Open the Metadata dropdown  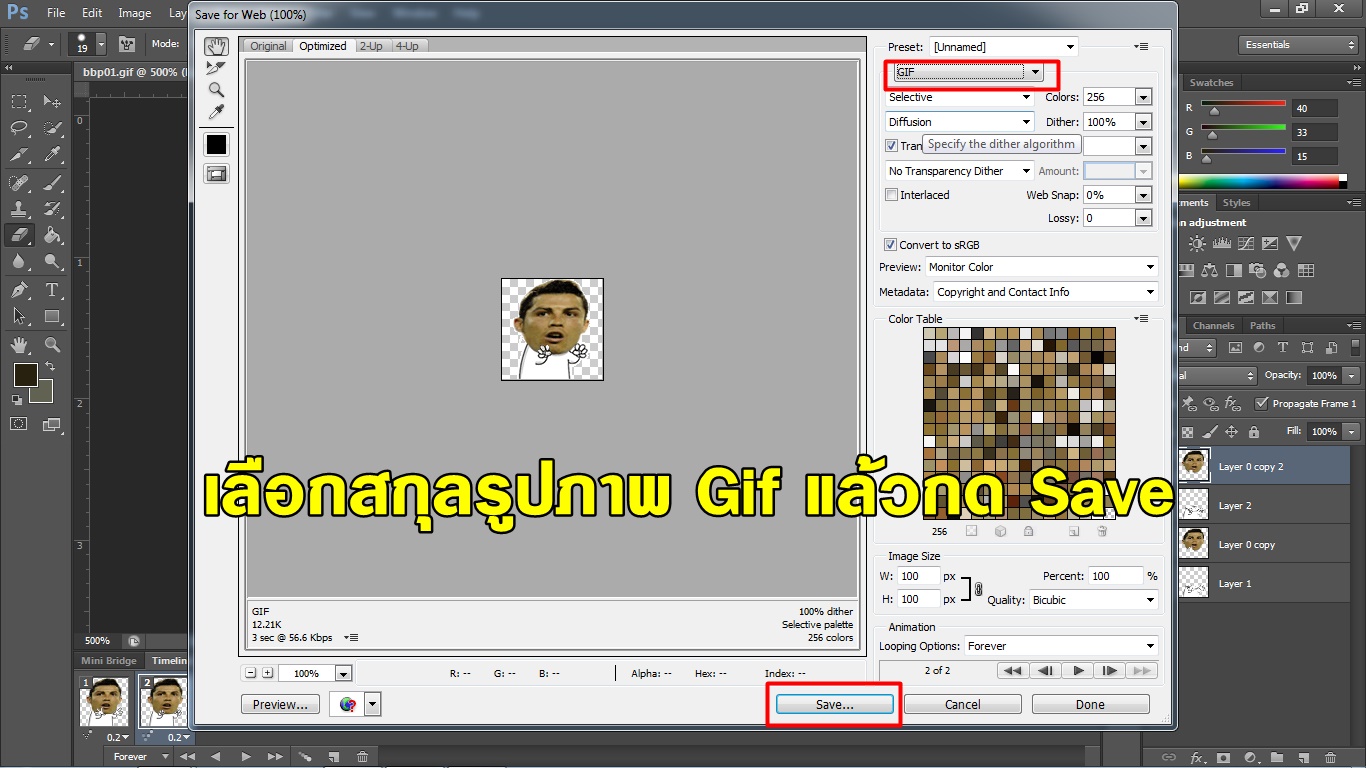click(x=1046, y=292)
